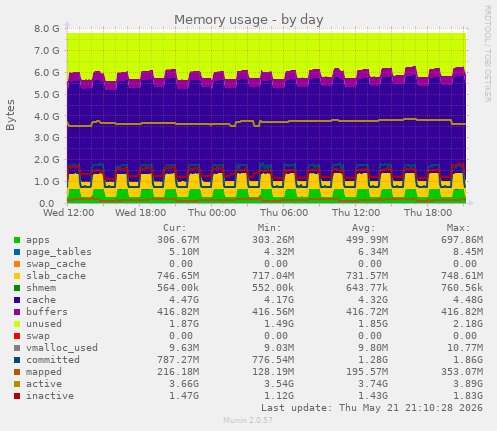Select the 'mapped' legend label
The height and width of the screenshot is (431, 497).
[44, 372]
